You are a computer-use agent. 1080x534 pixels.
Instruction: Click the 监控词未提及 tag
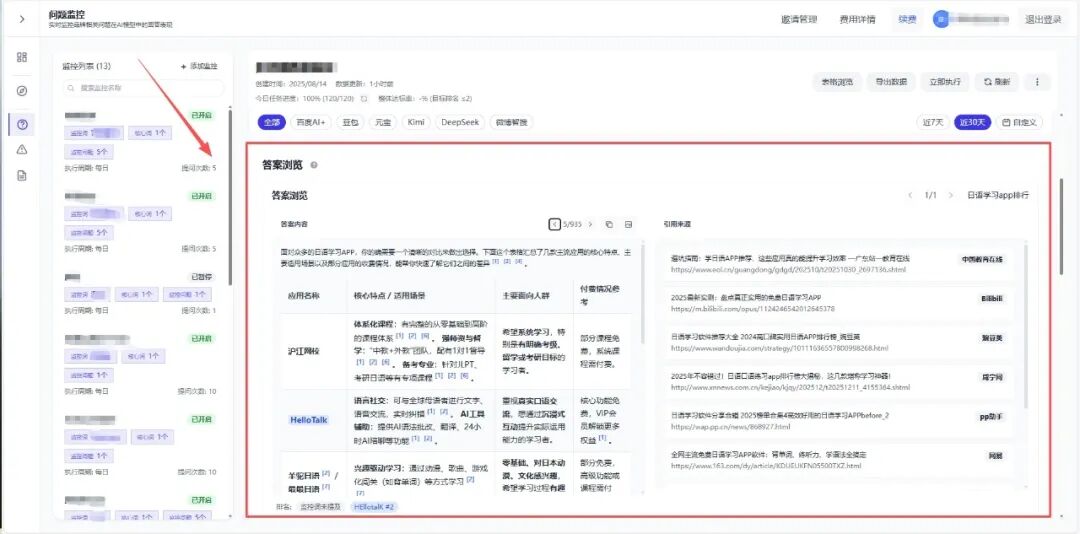[x=320, y=506]
